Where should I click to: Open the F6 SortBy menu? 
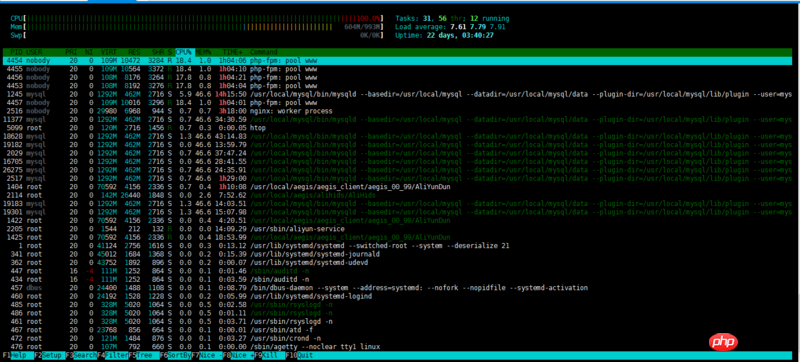176,355
